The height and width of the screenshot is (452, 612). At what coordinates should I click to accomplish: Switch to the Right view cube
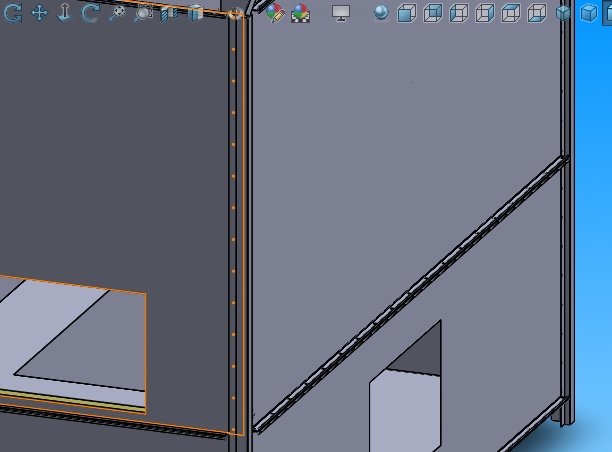(485, 13)
